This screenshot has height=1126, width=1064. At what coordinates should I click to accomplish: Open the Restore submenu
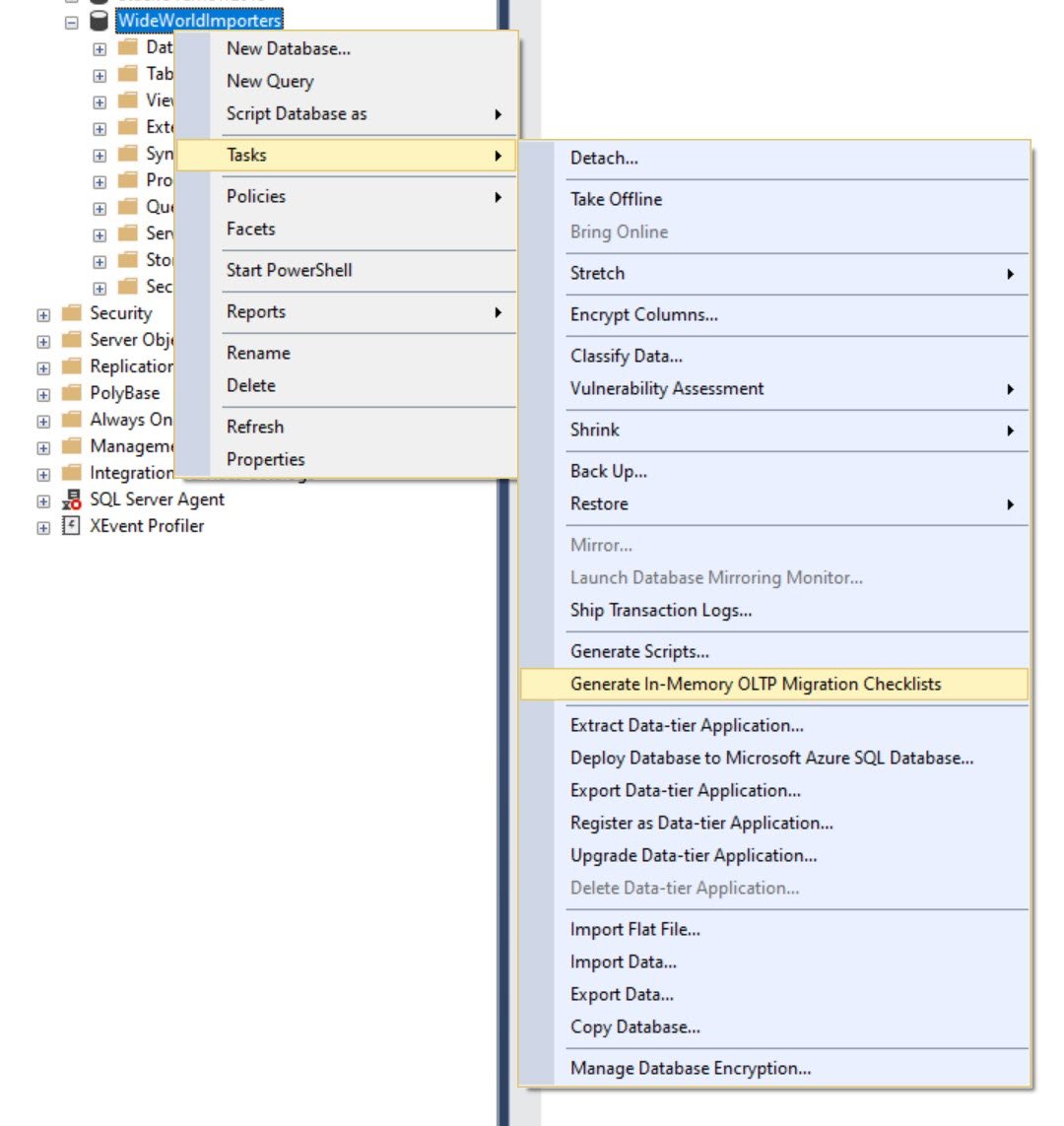774,504
